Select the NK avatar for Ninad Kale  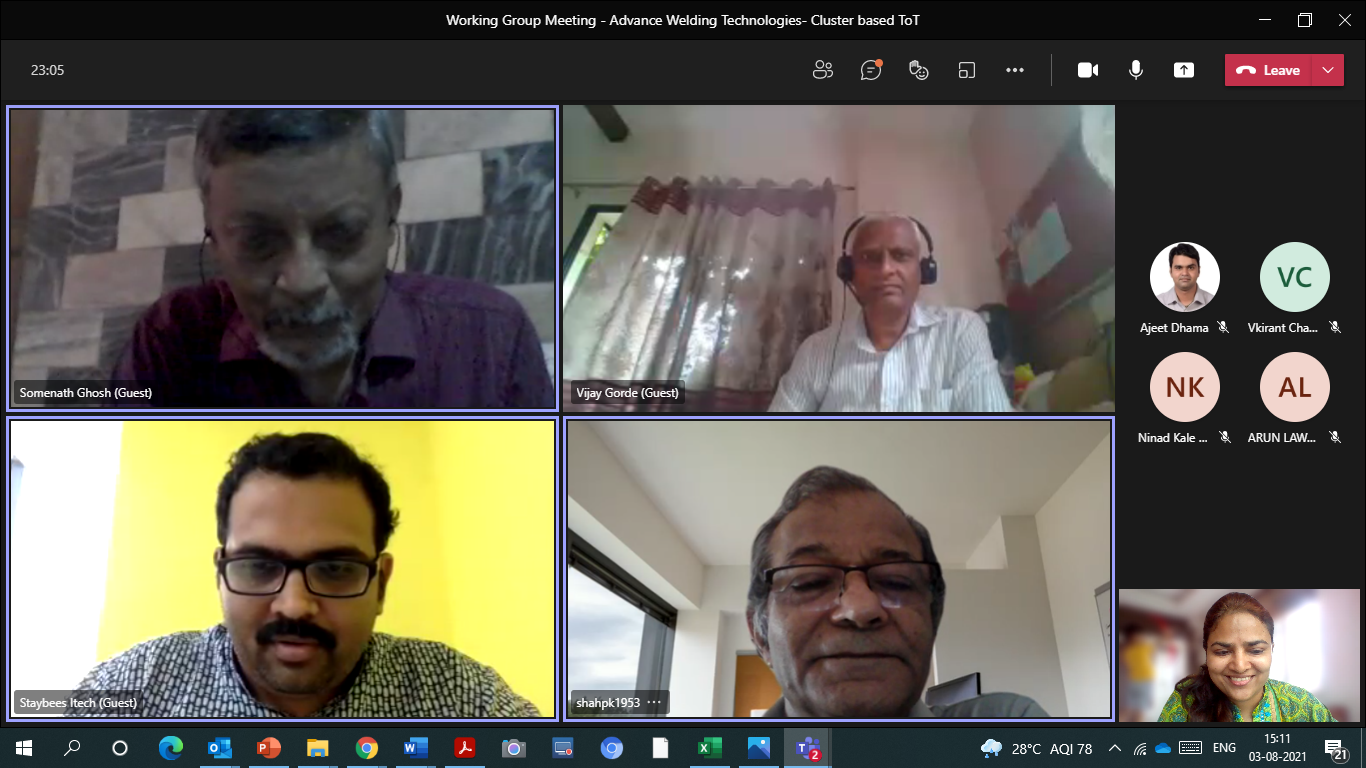point(1184,387)
